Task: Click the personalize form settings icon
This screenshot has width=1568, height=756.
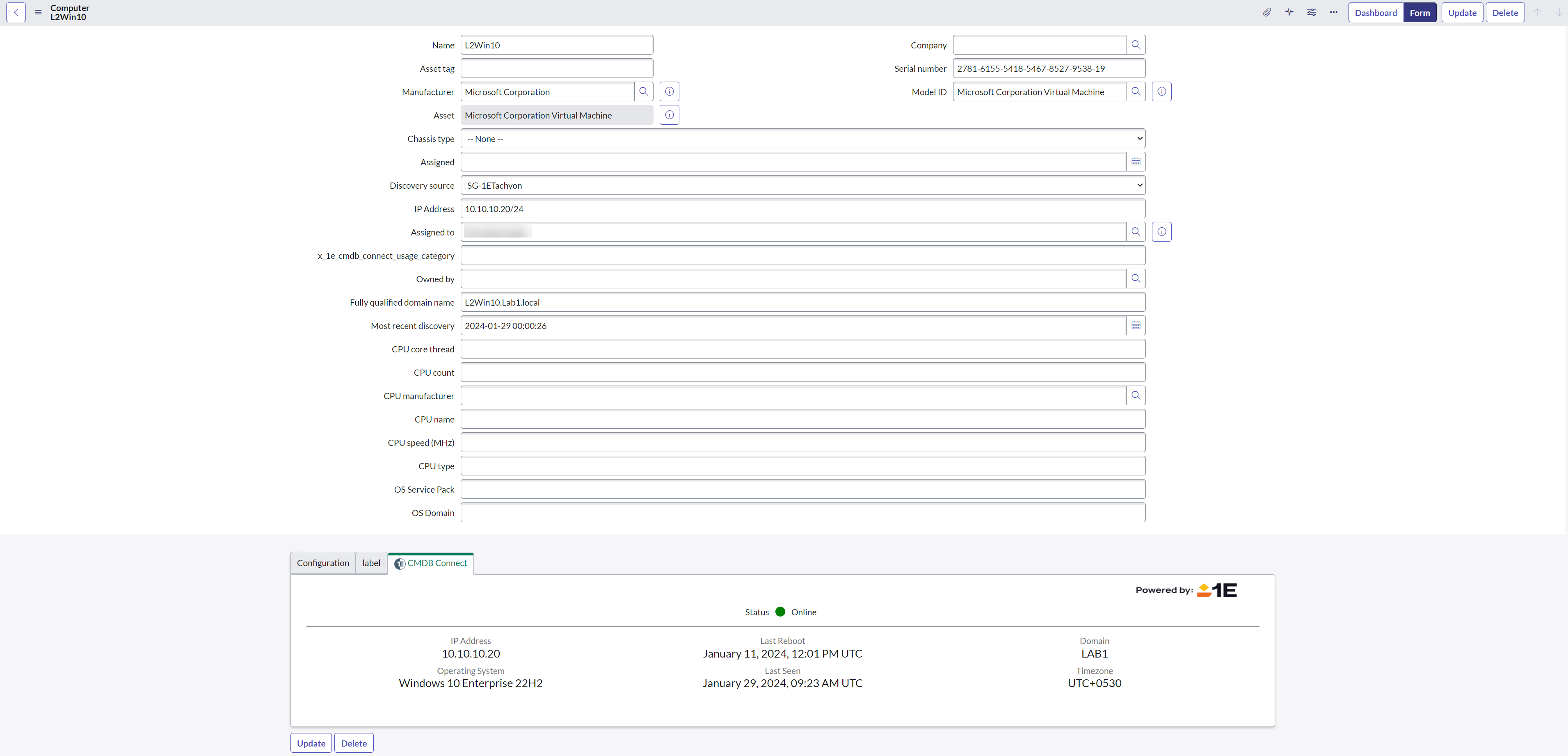Action: pos(1311,12)
